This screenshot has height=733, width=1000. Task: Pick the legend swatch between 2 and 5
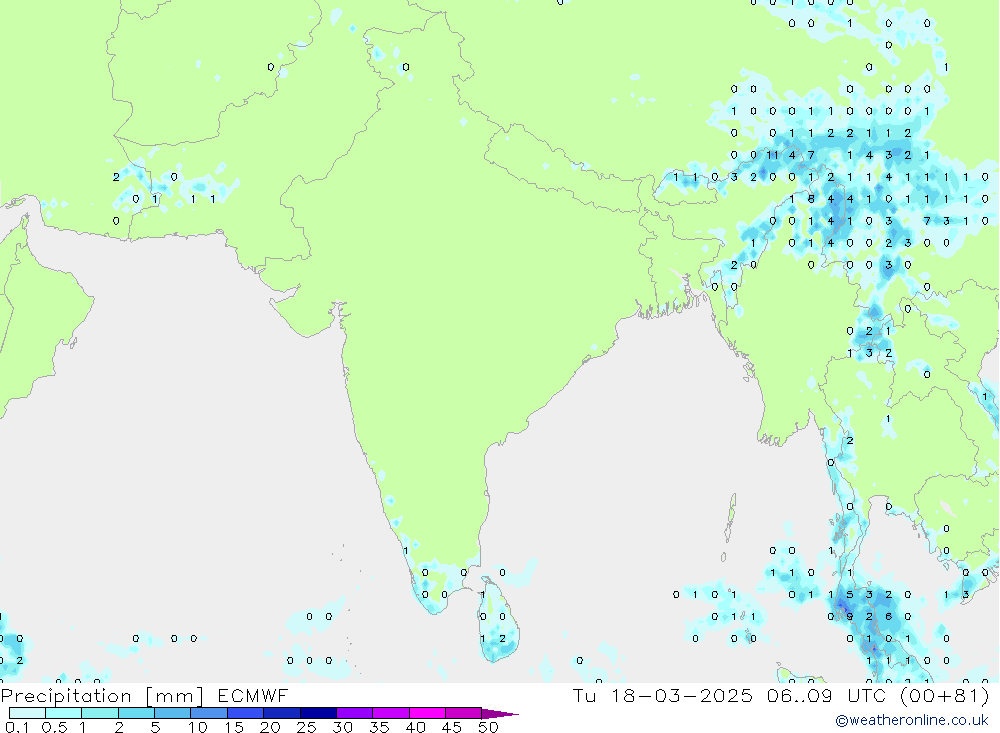[x=136, y=713]
